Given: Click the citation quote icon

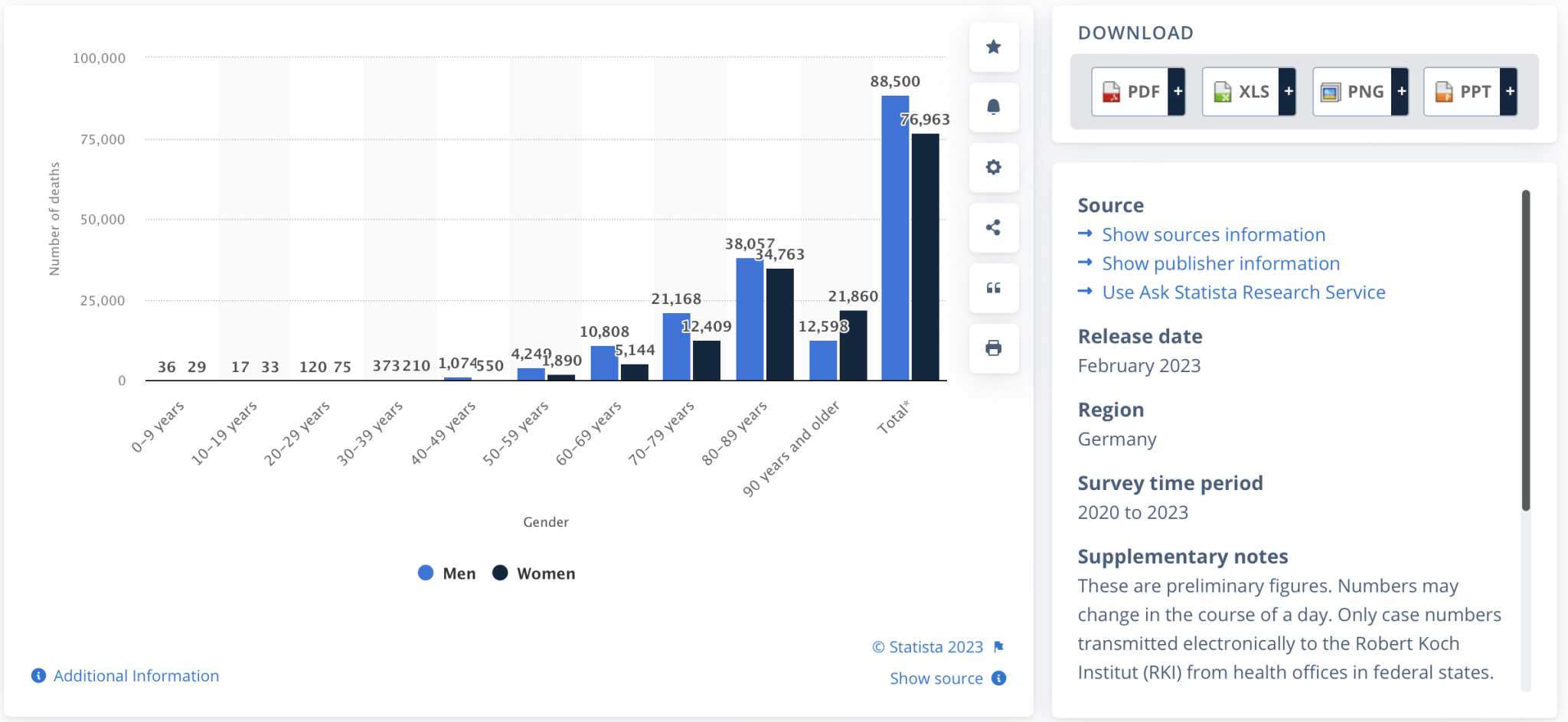Looking at the screenshot, I should pyautogui.click(x=993, y=288).
